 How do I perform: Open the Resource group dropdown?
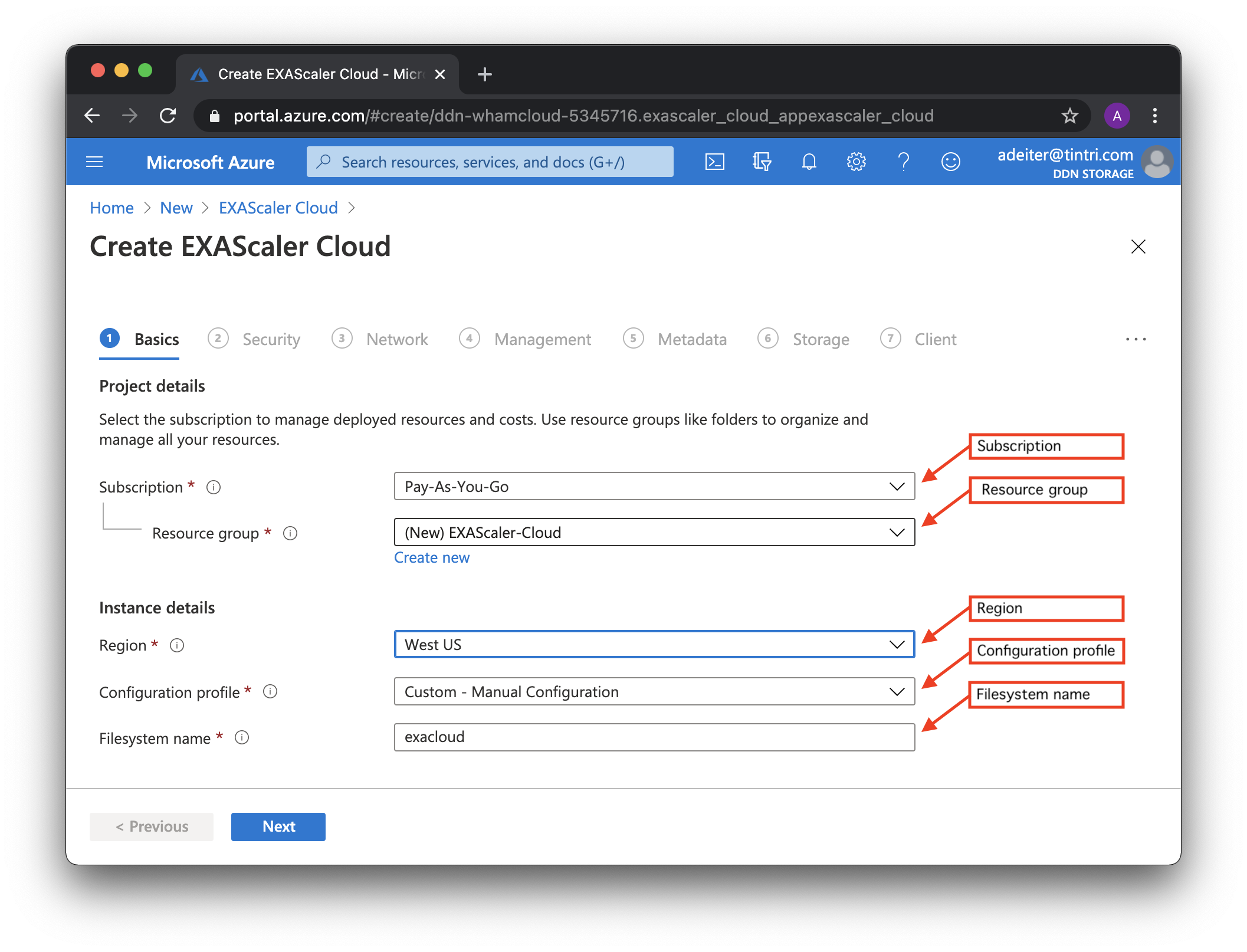pyautogui.click(x=654, y=533)
